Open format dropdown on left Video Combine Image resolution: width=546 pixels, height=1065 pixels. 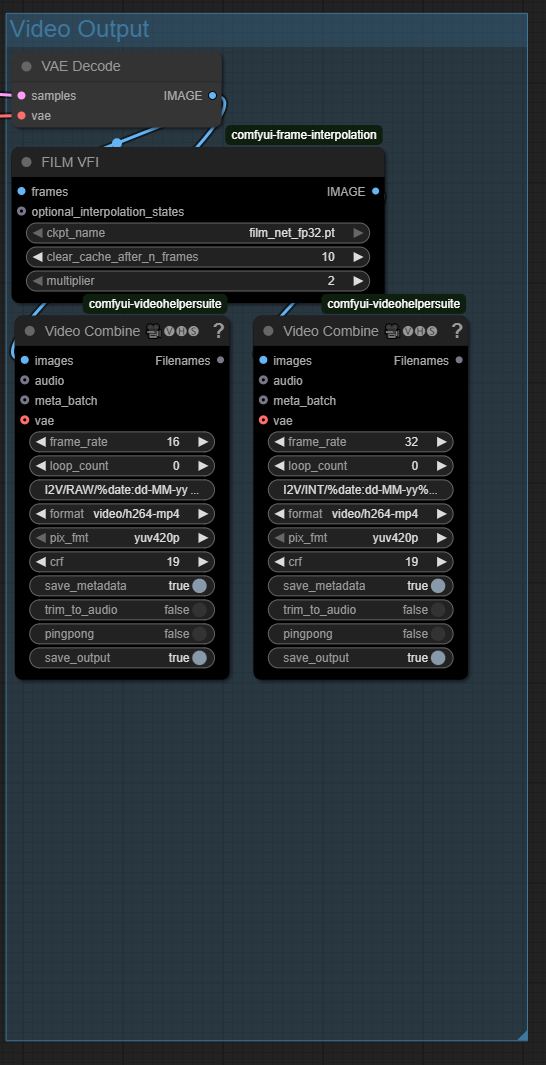[122, 514]
